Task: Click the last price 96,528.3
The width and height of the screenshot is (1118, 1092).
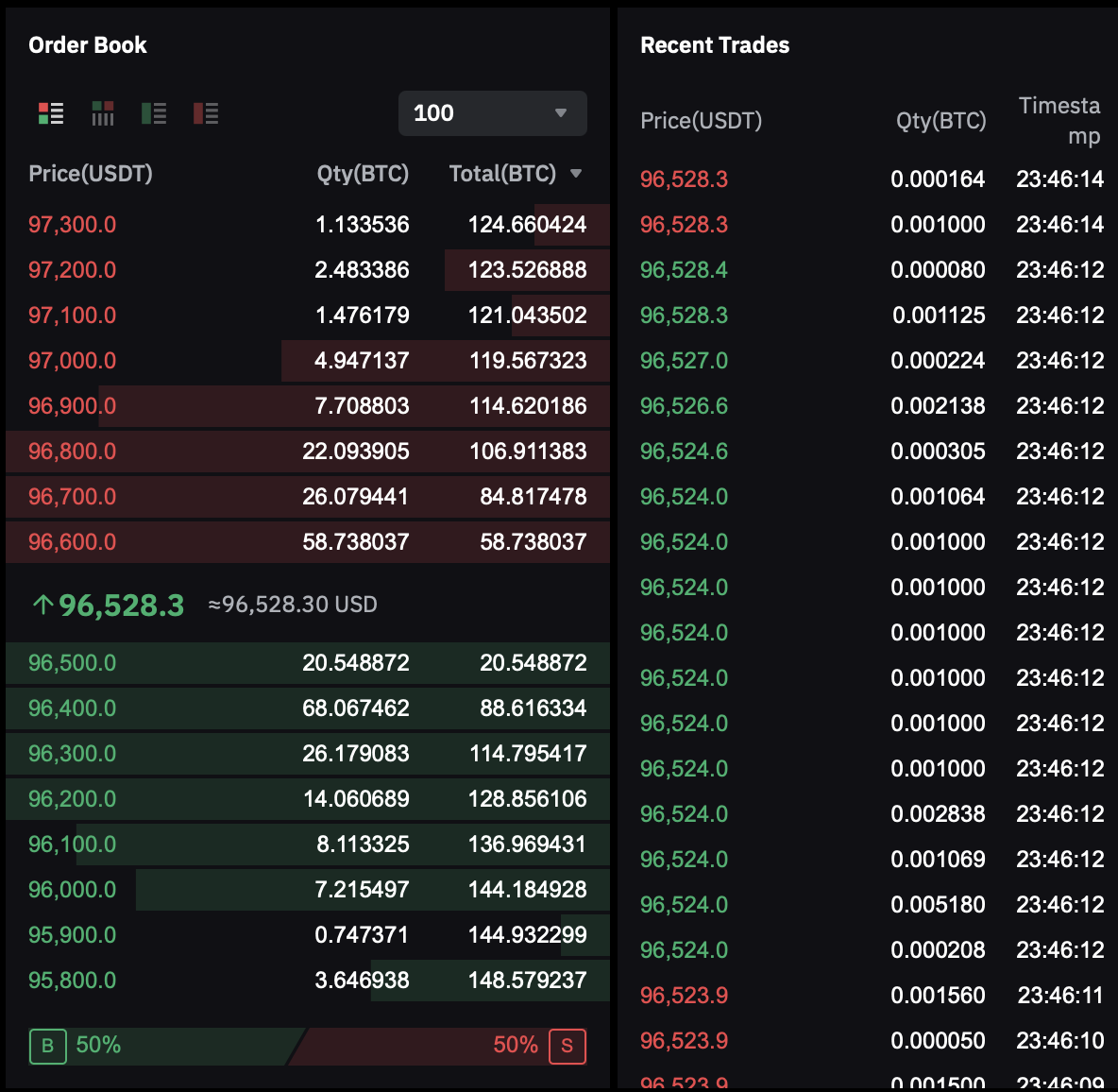Action: [121, 605]
